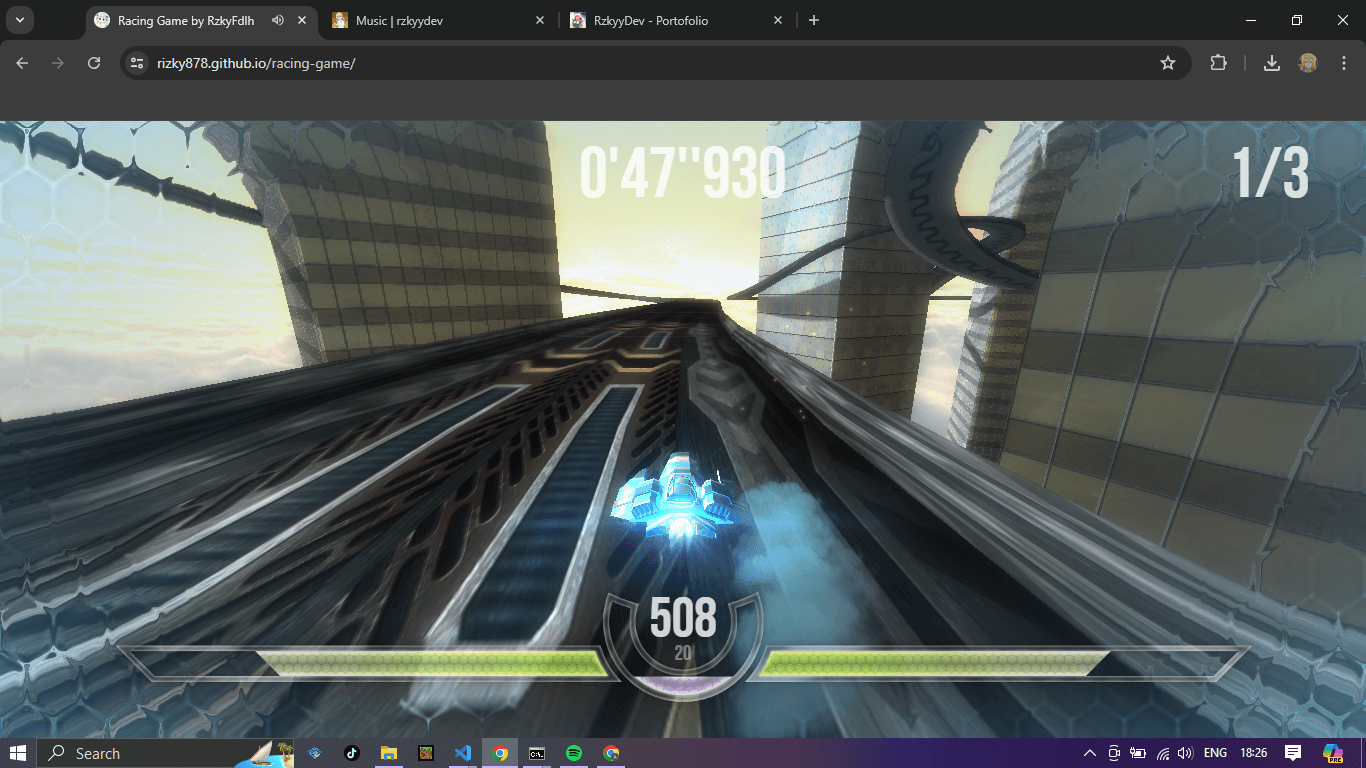
Task: Click the blue hover ship
Action: (x=679, y=497)
